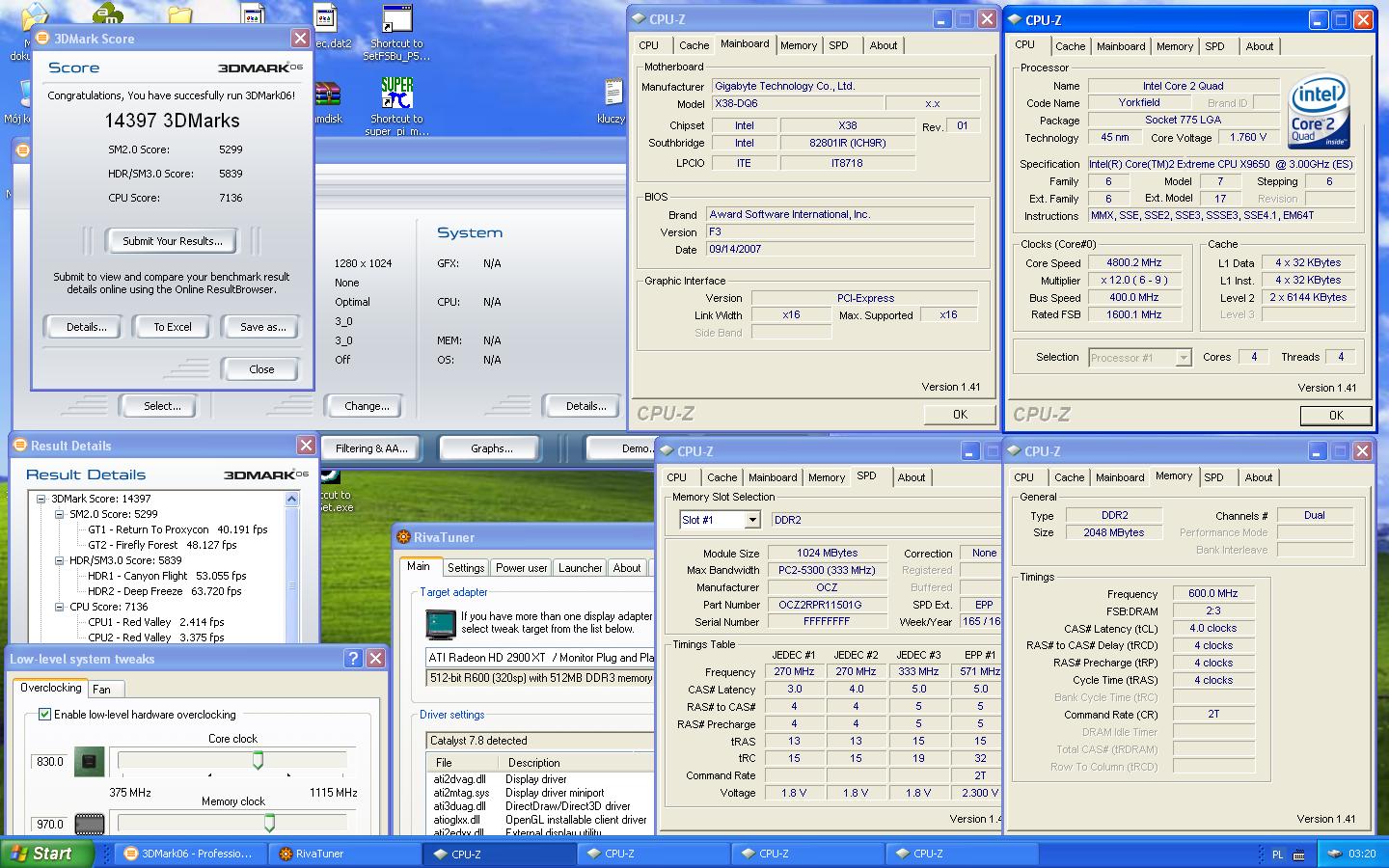Open About tab in CPU-Z SPD window
Screen dimensions: 1389x868
coord(912,477)
